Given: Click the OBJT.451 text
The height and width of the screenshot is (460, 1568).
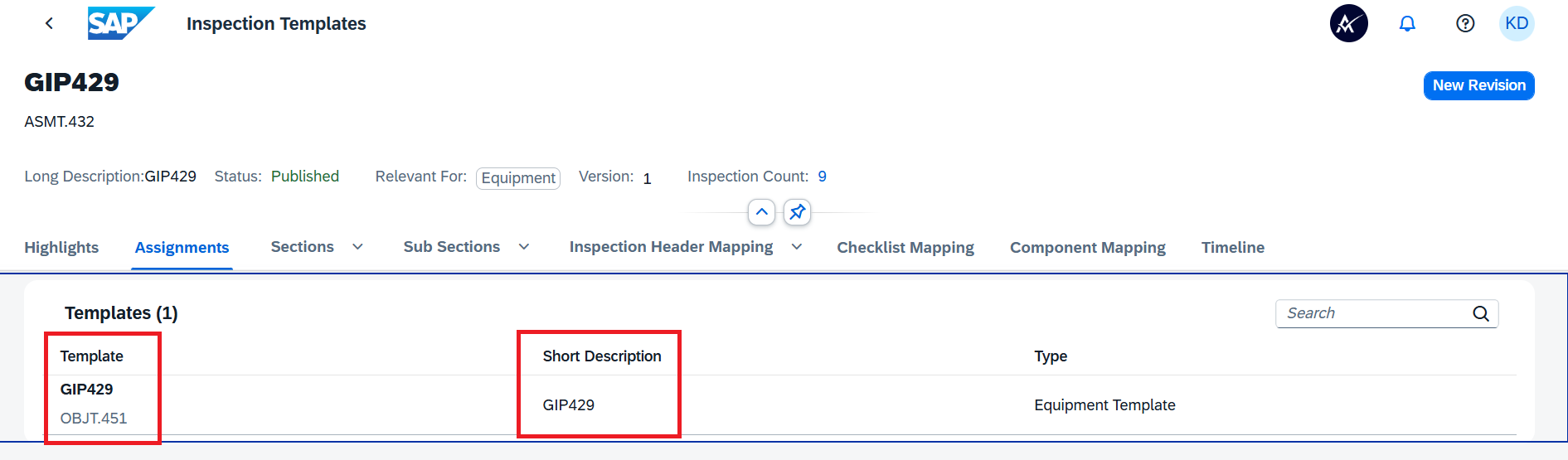Looking at the screenshot, I should (x=93, y=418).
